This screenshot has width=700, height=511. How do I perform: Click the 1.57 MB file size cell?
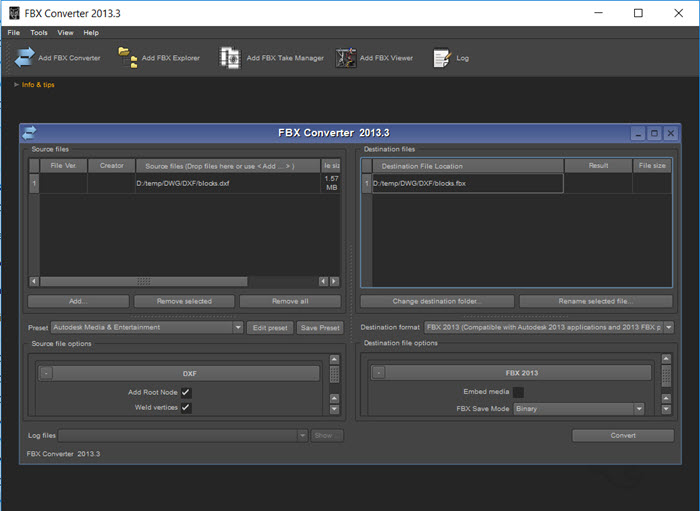331,183
